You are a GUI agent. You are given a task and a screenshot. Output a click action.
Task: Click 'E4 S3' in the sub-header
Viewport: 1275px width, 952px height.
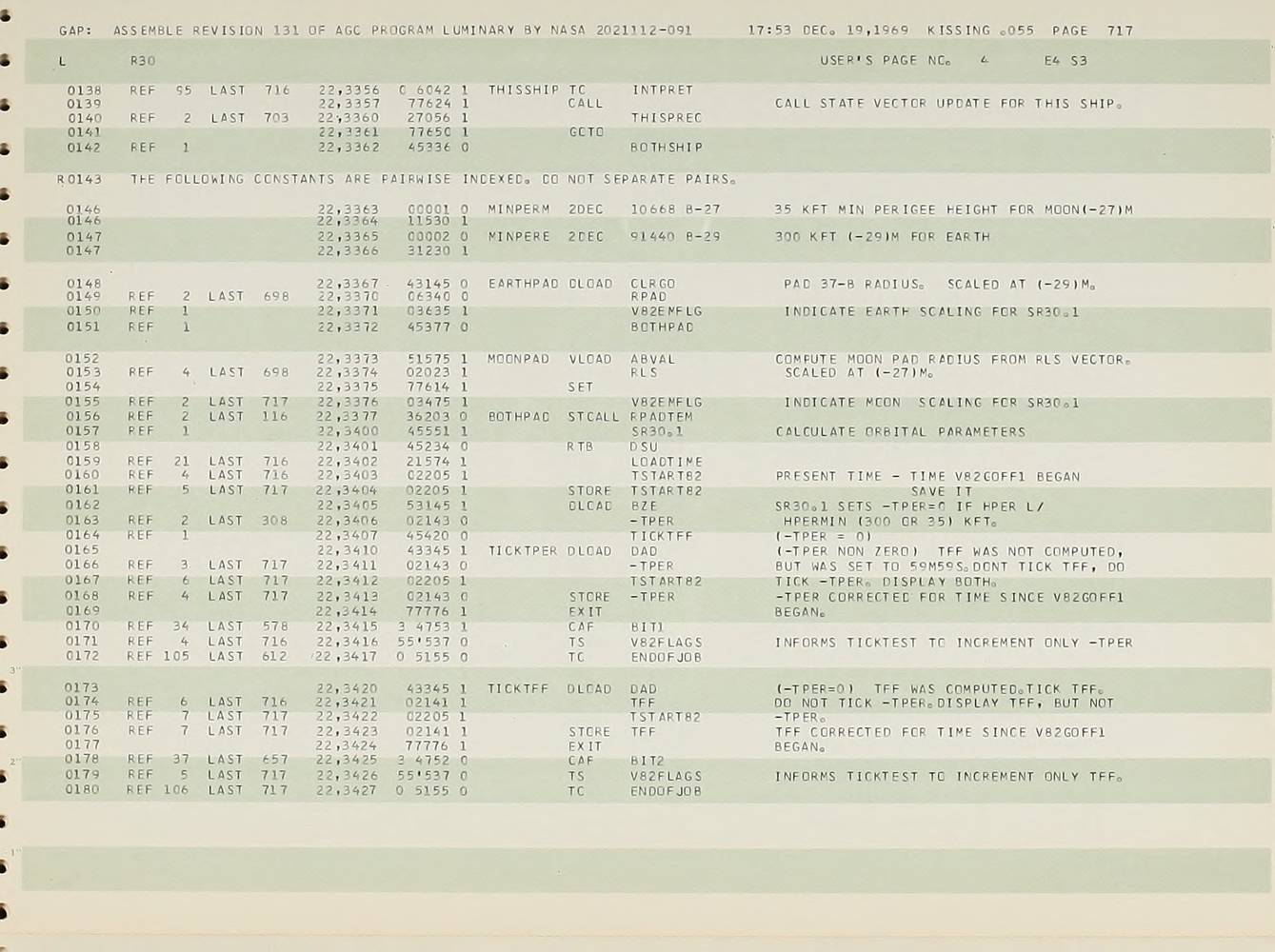coord(1066,61)
